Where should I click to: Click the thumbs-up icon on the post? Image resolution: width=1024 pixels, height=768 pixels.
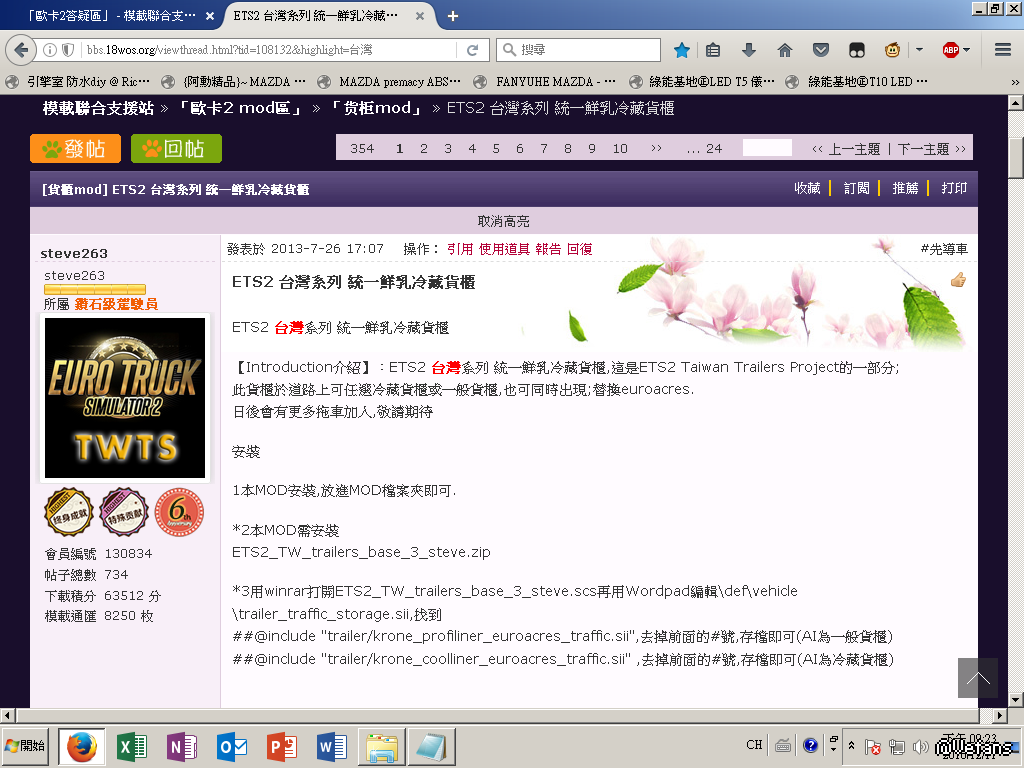958,281
